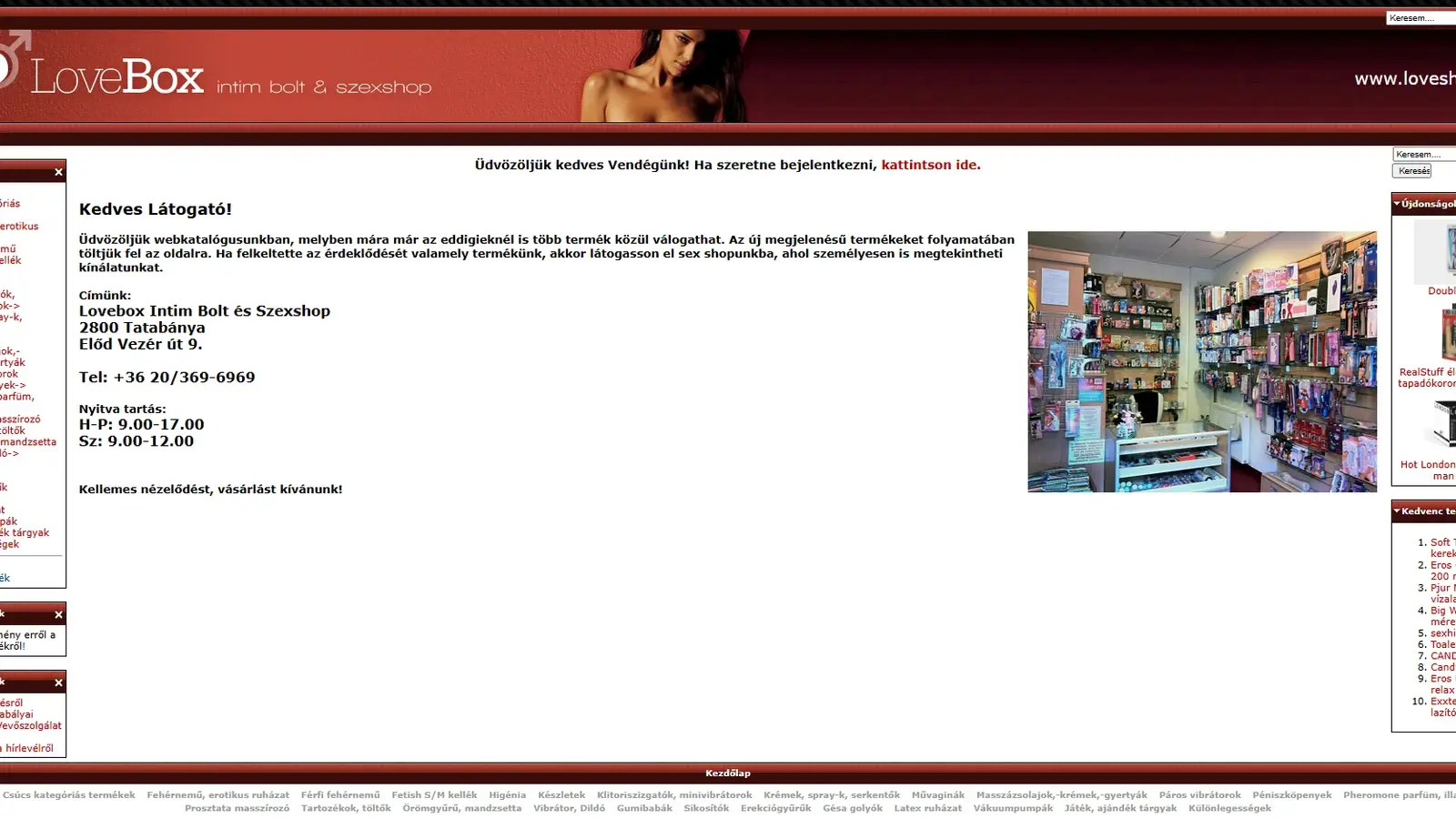The width and height of the screenshot is (1456, 819).
Task: Open 'Krémek, spray-k, serkentők' footer link
Action: pyautogui.click(x=832, y=795)
